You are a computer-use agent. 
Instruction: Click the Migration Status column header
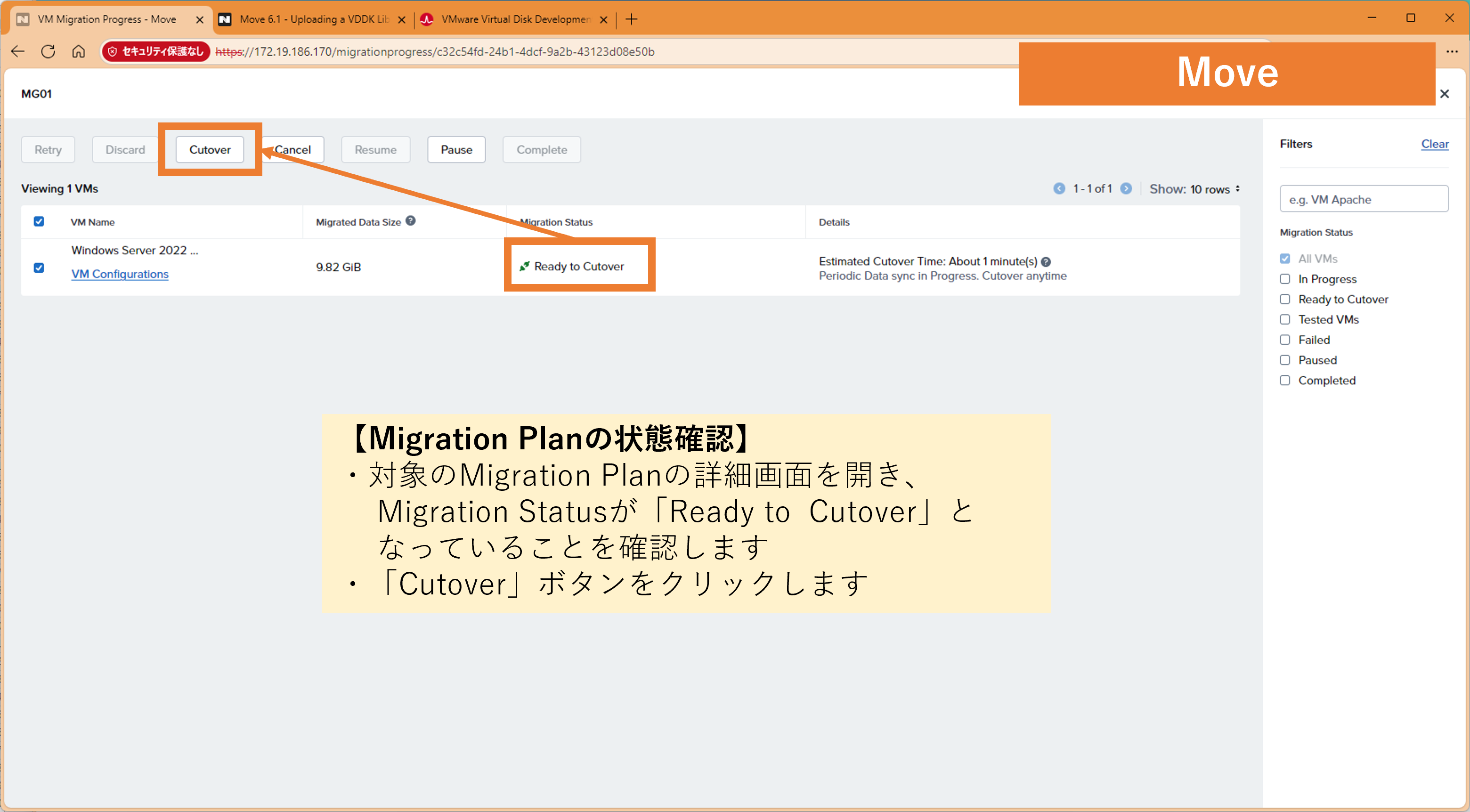556,222
